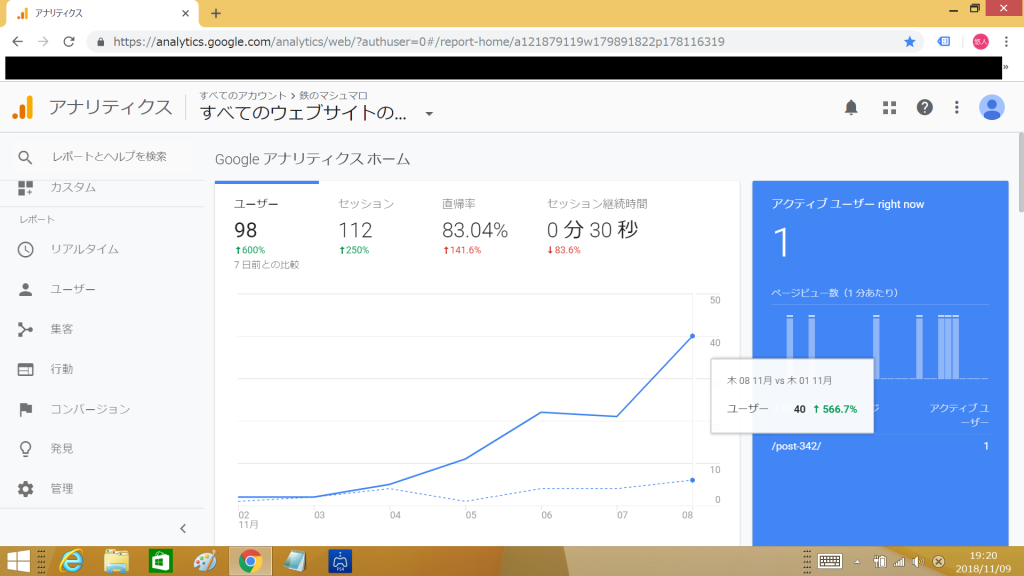Select the 直帰率 metric tab
The width and height of the screenshot is (1024, 576).
click(475, 227)
